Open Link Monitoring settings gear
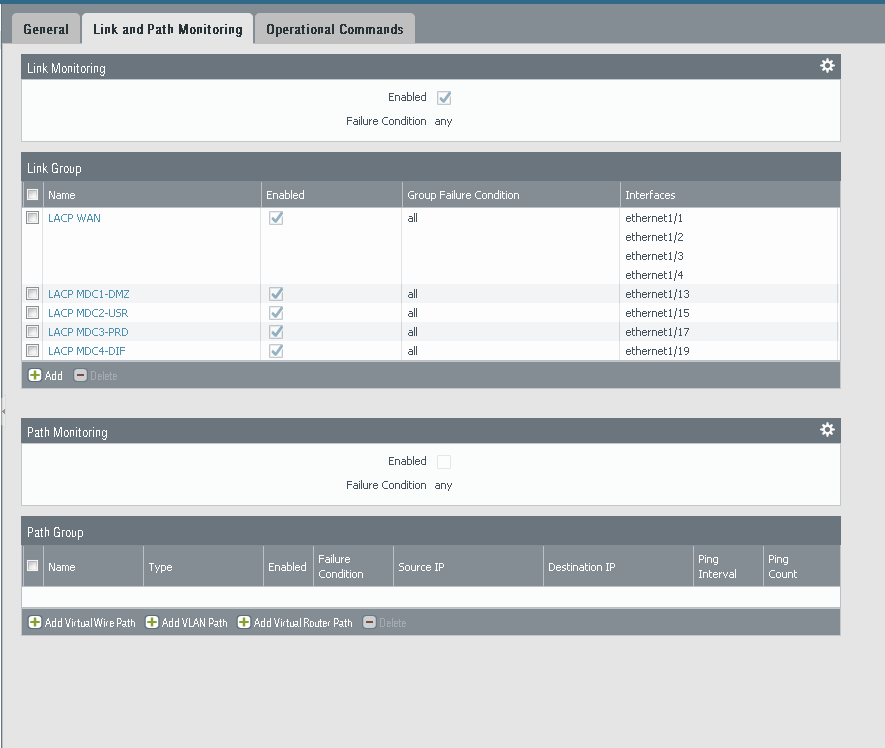885x748 pixels. [x=827, y=66]
